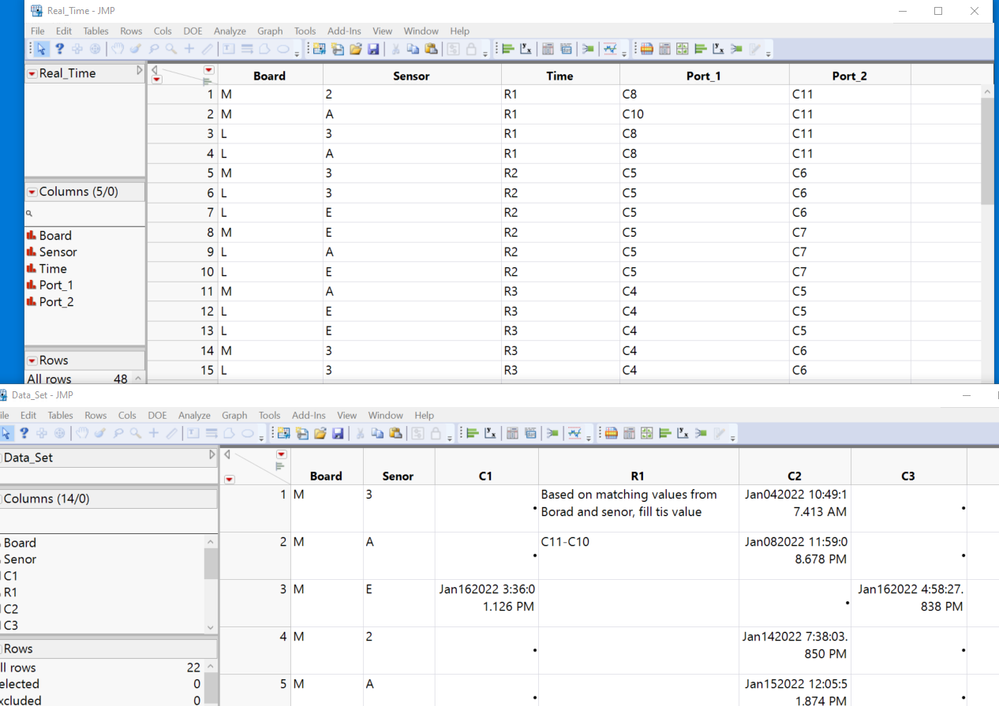Collapse the Real_Time table panel with the gray triangle
Screen dimensions: 999x706
[139, 72]
